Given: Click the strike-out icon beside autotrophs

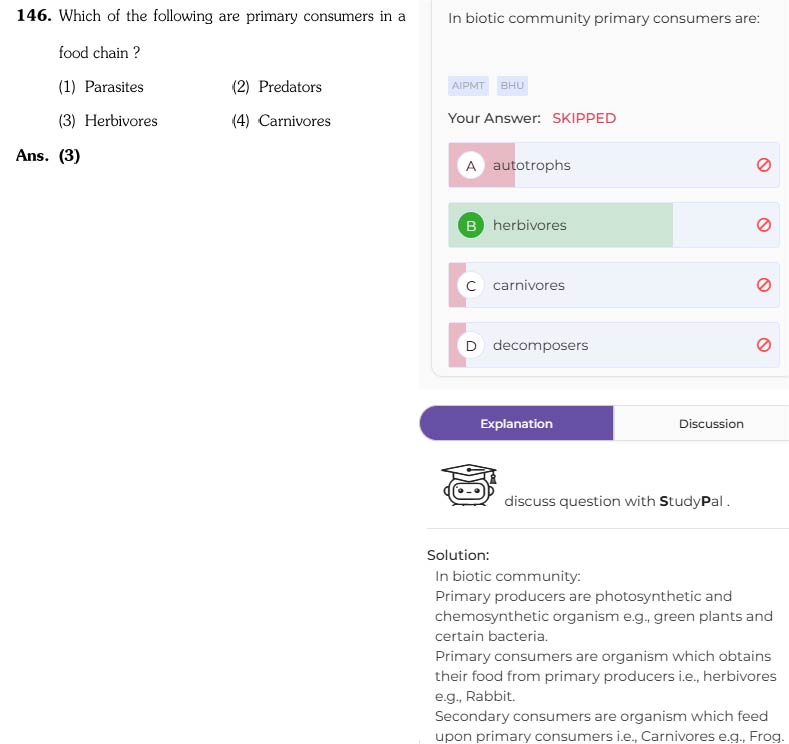Looking at the screenshot, I should click(763, 165).
